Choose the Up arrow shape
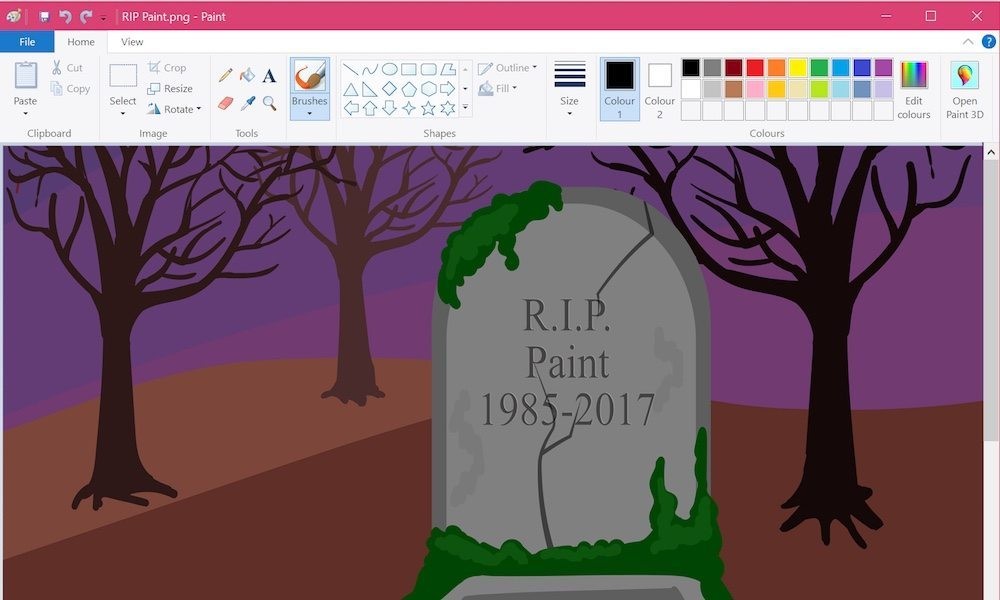 click(x=370, y=108)
